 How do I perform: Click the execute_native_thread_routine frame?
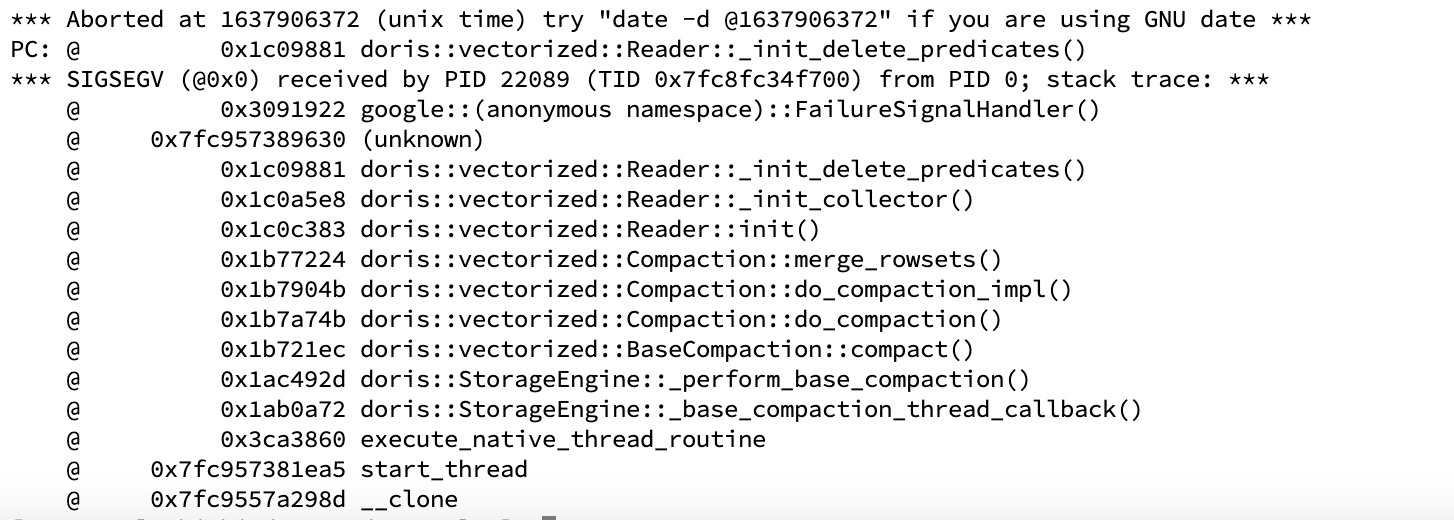coord(562,439)
